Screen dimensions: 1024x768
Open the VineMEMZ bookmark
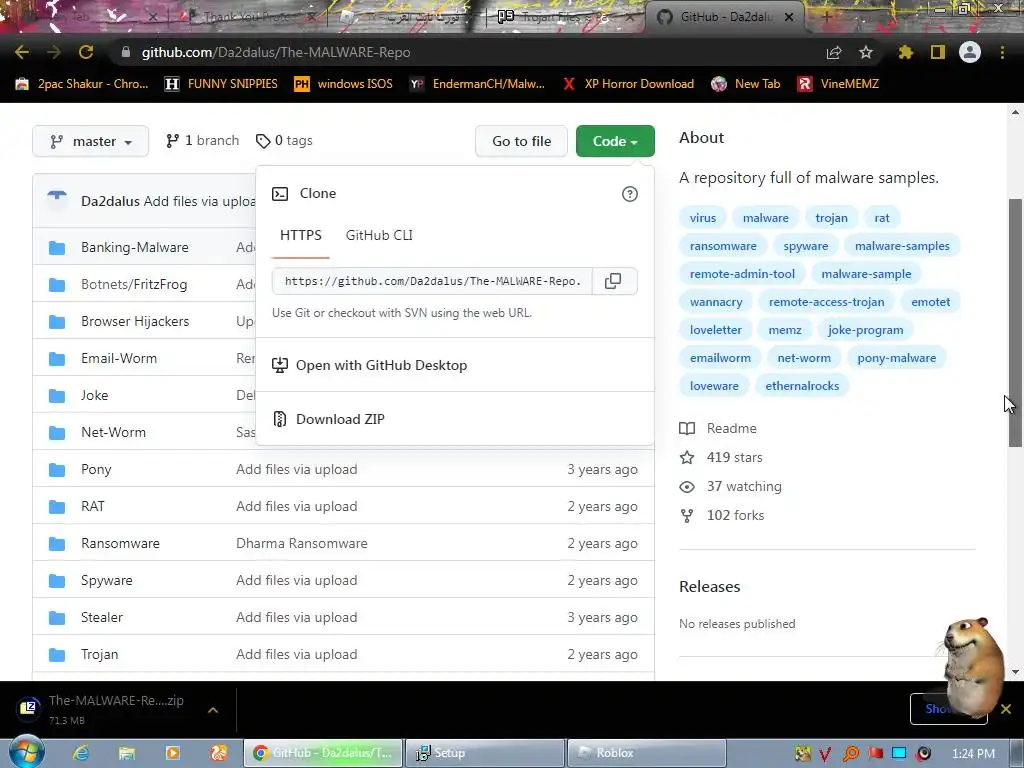point(839,84)
